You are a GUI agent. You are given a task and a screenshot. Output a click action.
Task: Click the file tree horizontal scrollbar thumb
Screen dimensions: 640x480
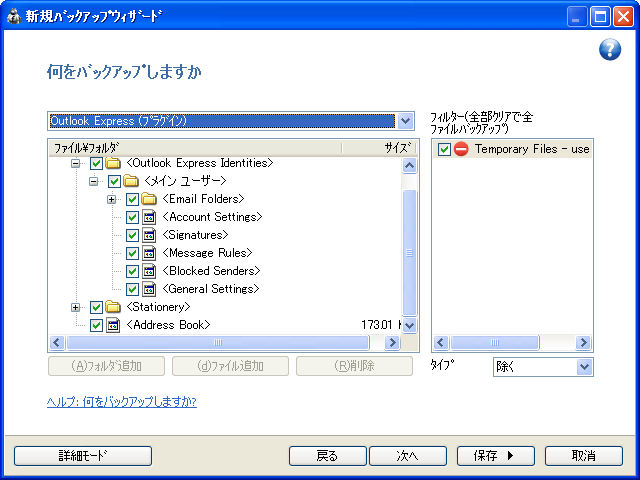tap(218, 342)
